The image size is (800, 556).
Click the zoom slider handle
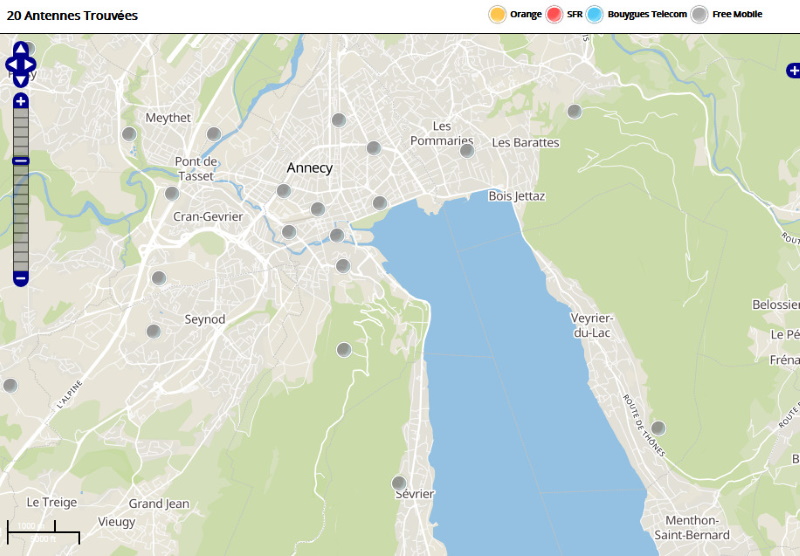tap(20, 161)
